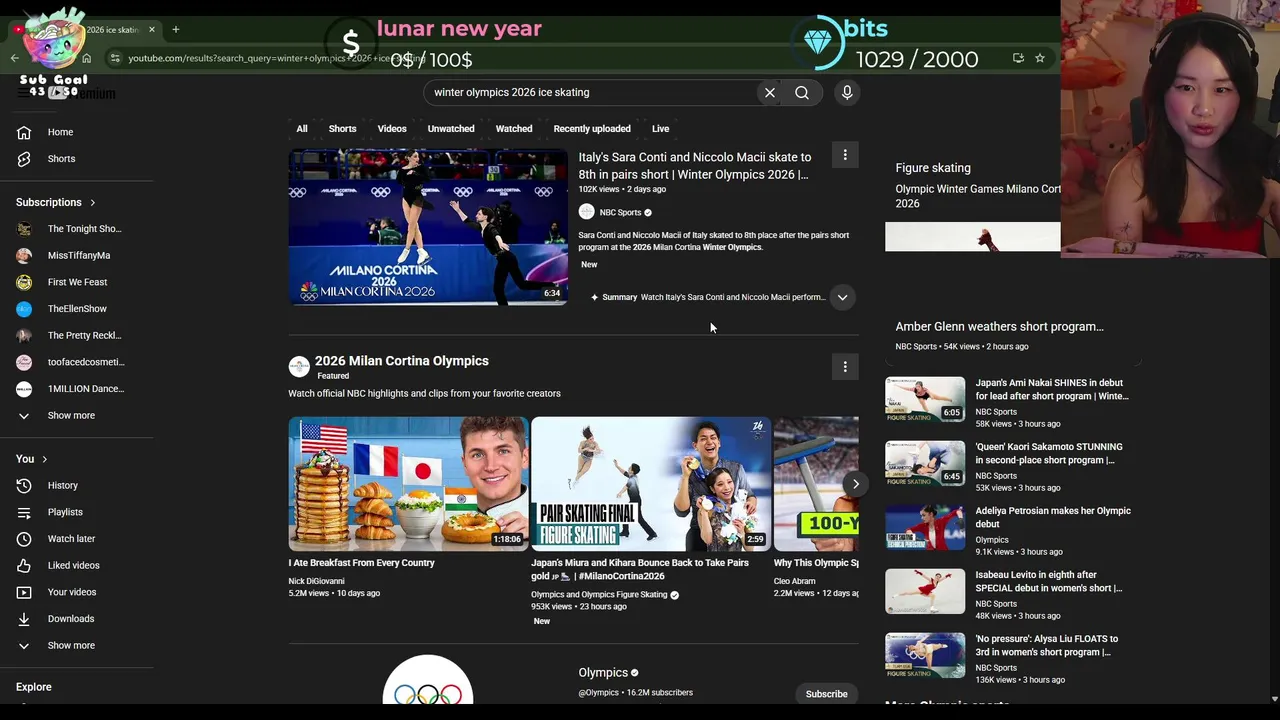Go to TheEllenShow subscription

77,309
